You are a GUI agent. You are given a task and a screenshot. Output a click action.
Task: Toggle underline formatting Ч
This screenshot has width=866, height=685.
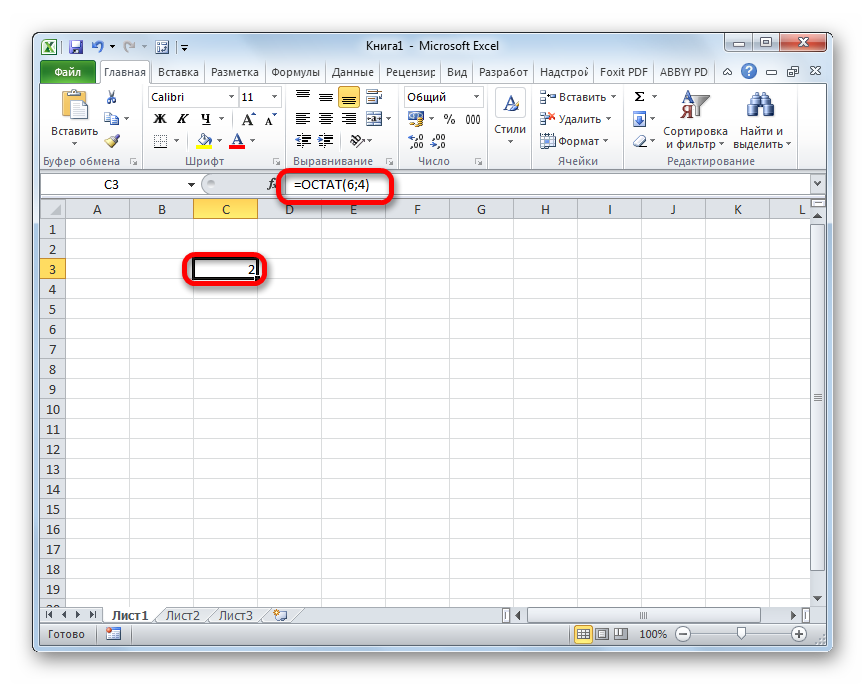click(x=205, y=119)
